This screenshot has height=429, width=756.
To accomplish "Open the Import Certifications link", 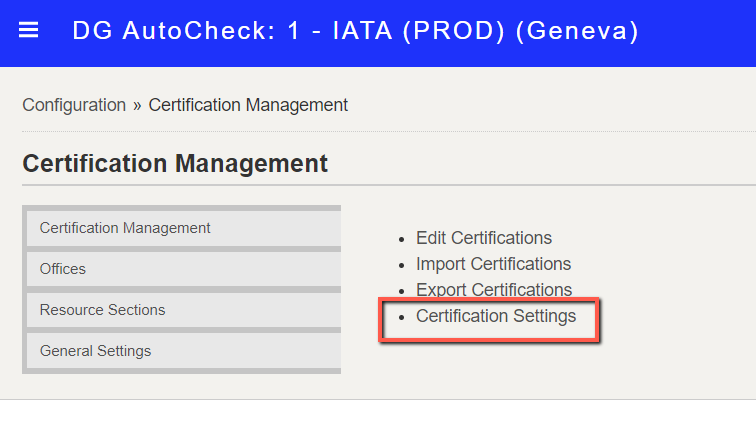I will (x=493, y=264).
